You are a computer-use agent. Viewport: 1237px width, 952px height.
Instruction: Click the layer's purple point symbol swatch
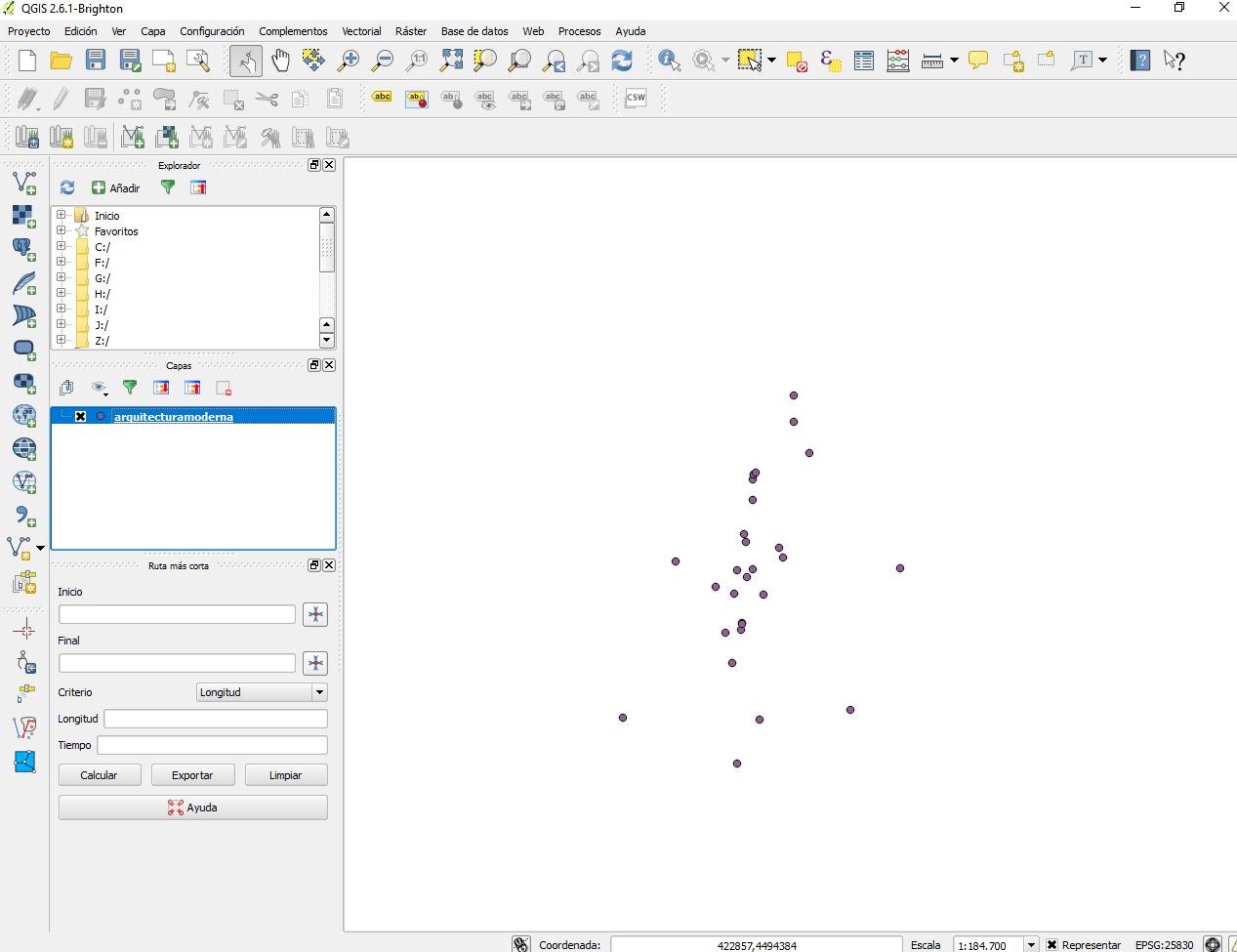pyautogui.click(x=101, y=417)
